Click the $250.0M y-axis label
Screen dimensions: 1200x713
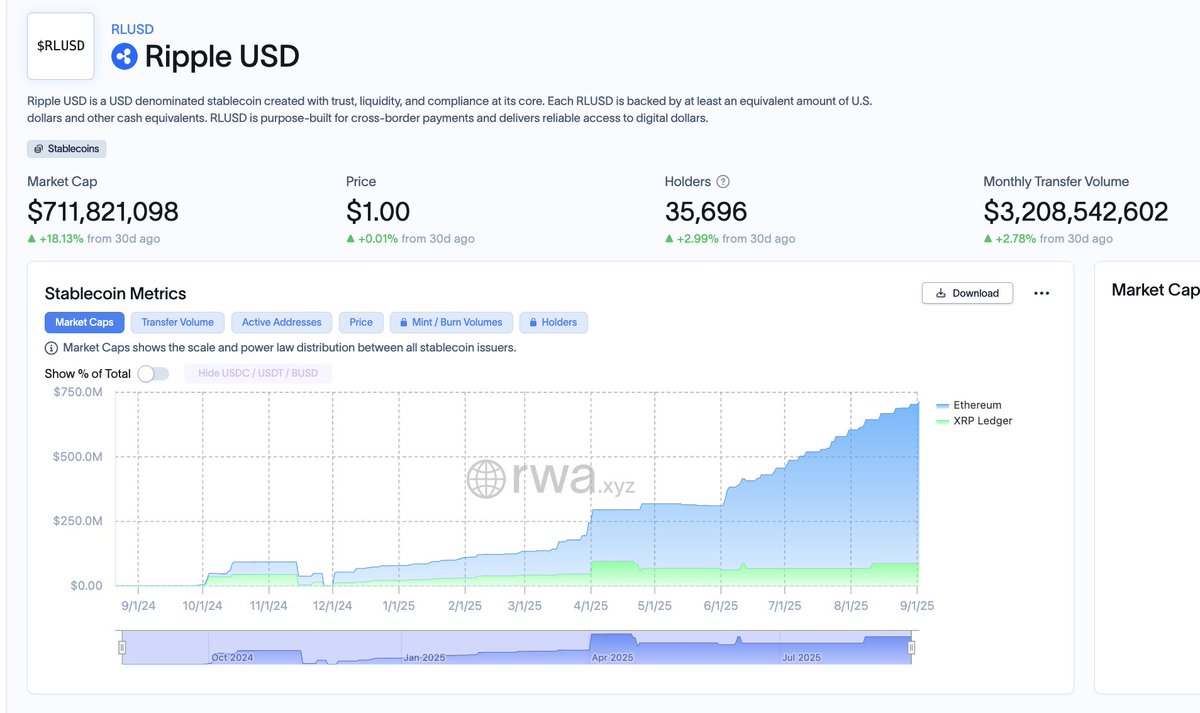coord(78,521)
